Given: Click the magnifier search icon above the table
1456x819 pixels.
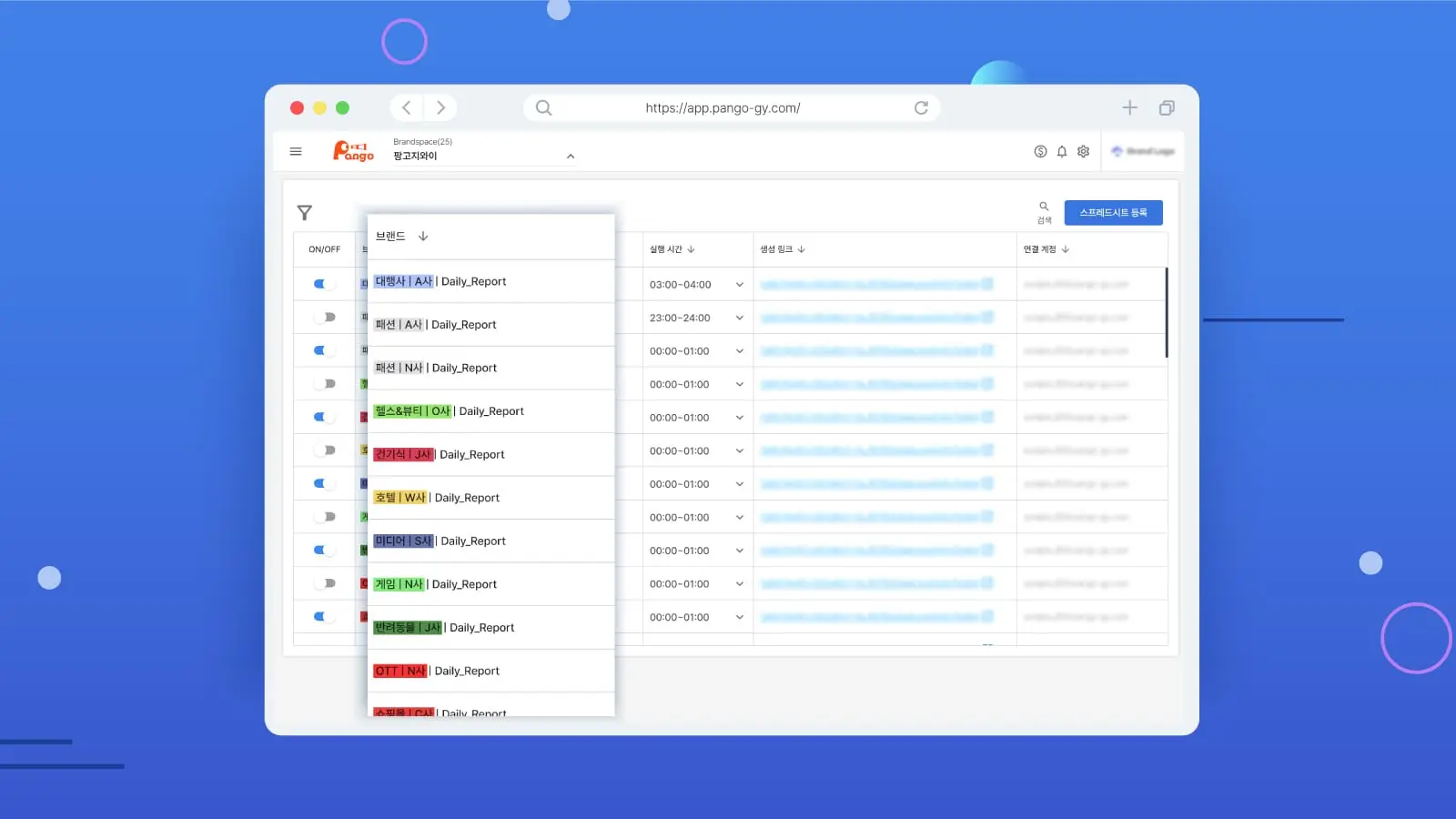Looking at the screenshot, I should [1044, 207].
